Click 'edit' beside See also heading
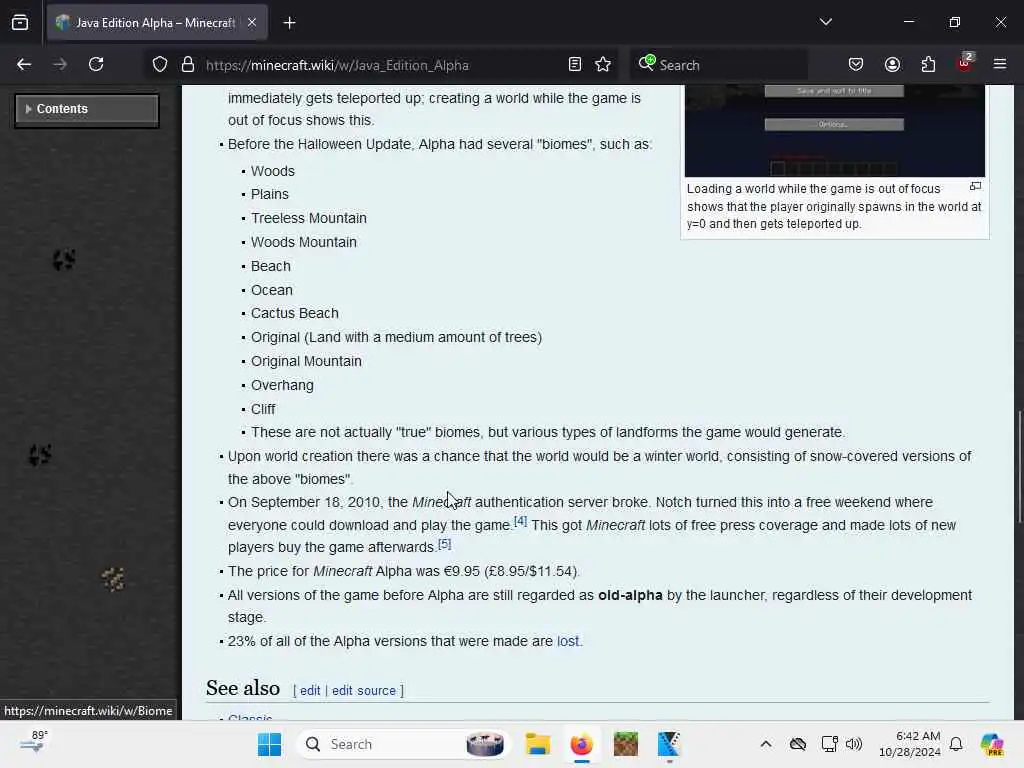The width and height of the screenshot is (1024, 768). [x=310, y=691]
